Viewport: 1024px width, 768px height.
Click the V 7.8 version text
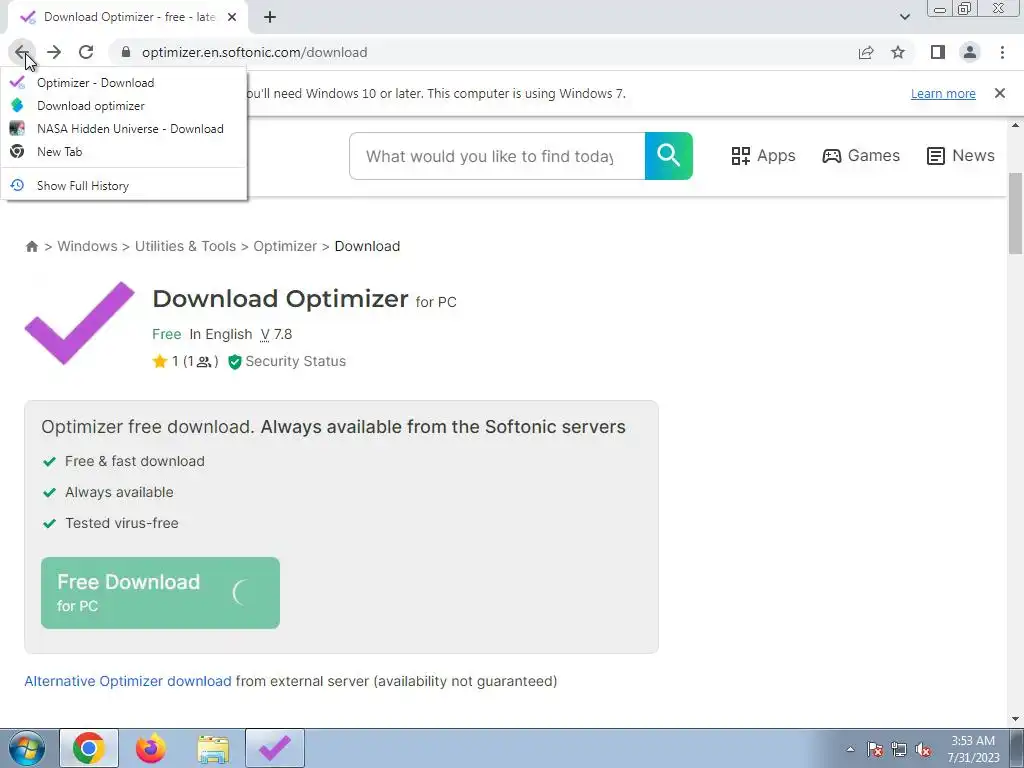coord(276,334)
